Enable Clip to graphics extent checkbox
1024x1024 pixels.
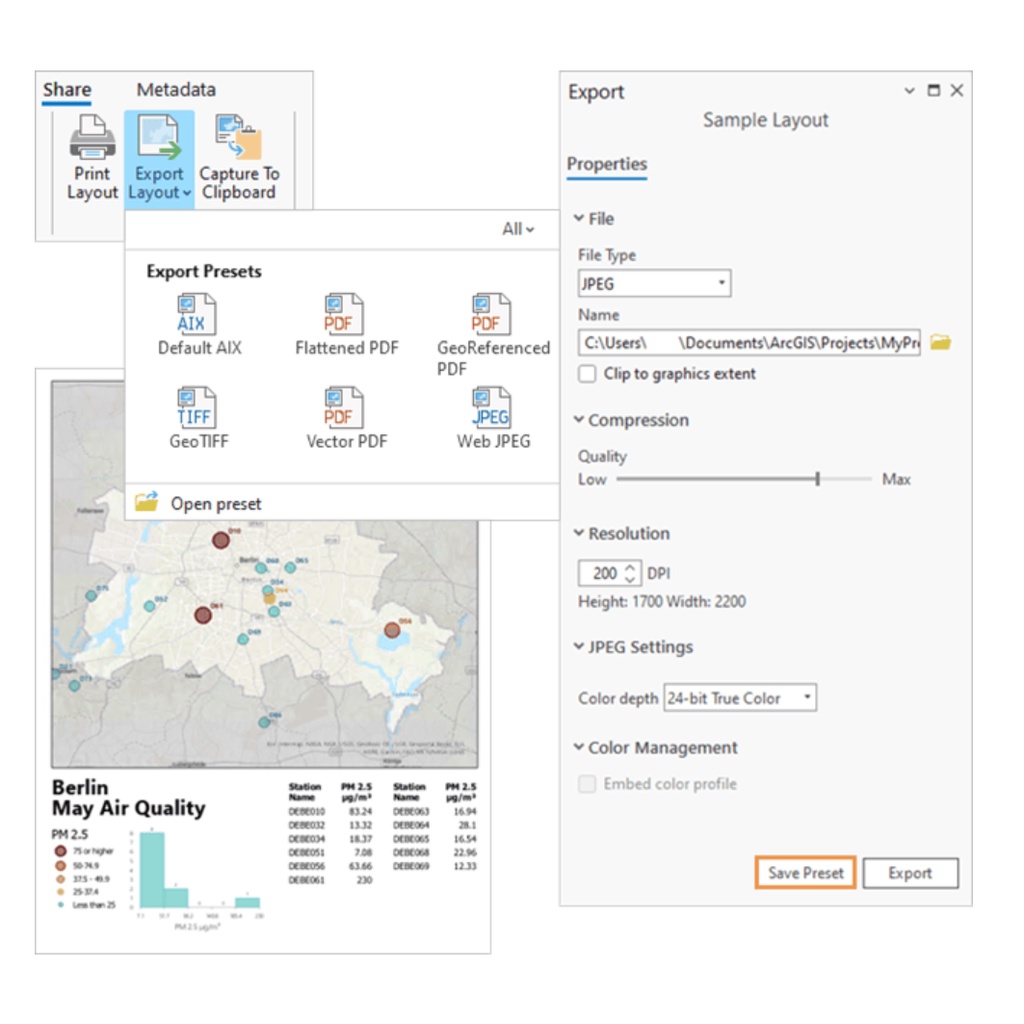pyautogui.click(x=588, y=374)
